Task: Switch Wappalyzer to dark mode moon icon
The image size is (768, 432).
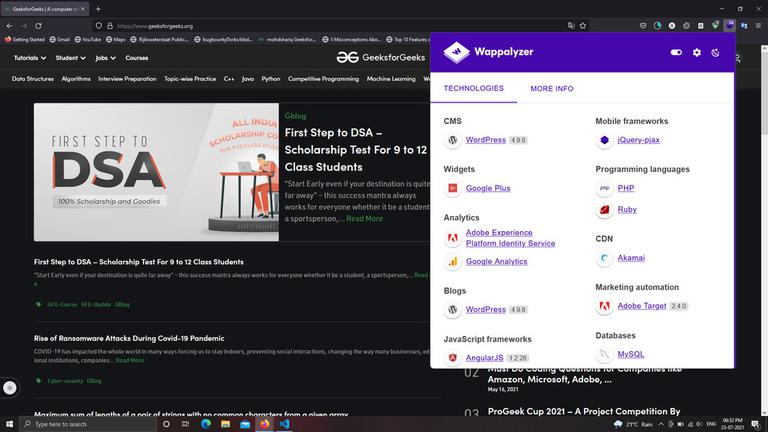Action: 716,52
